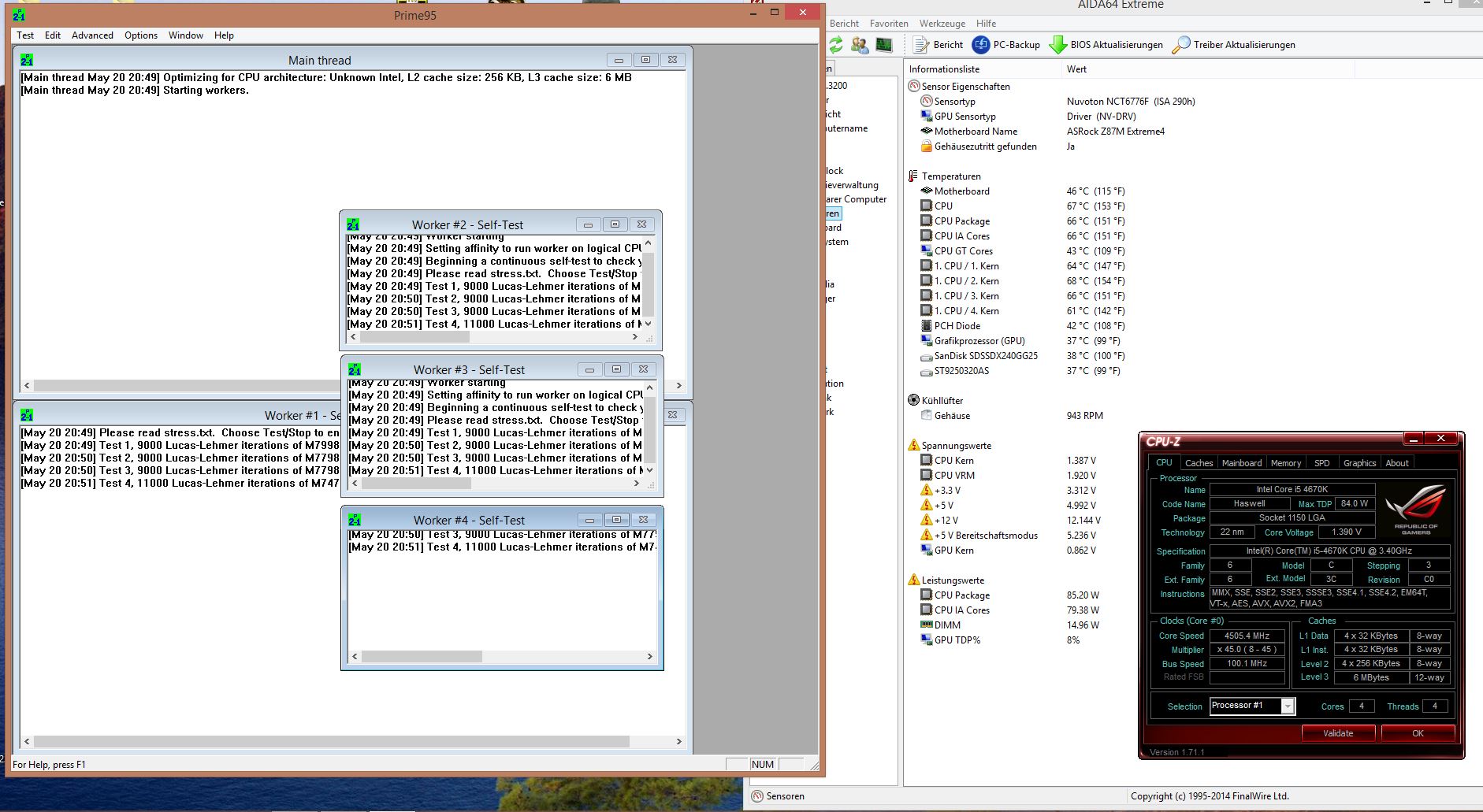
Task: Open the Edit menu in Prime95
Action: 53,35
